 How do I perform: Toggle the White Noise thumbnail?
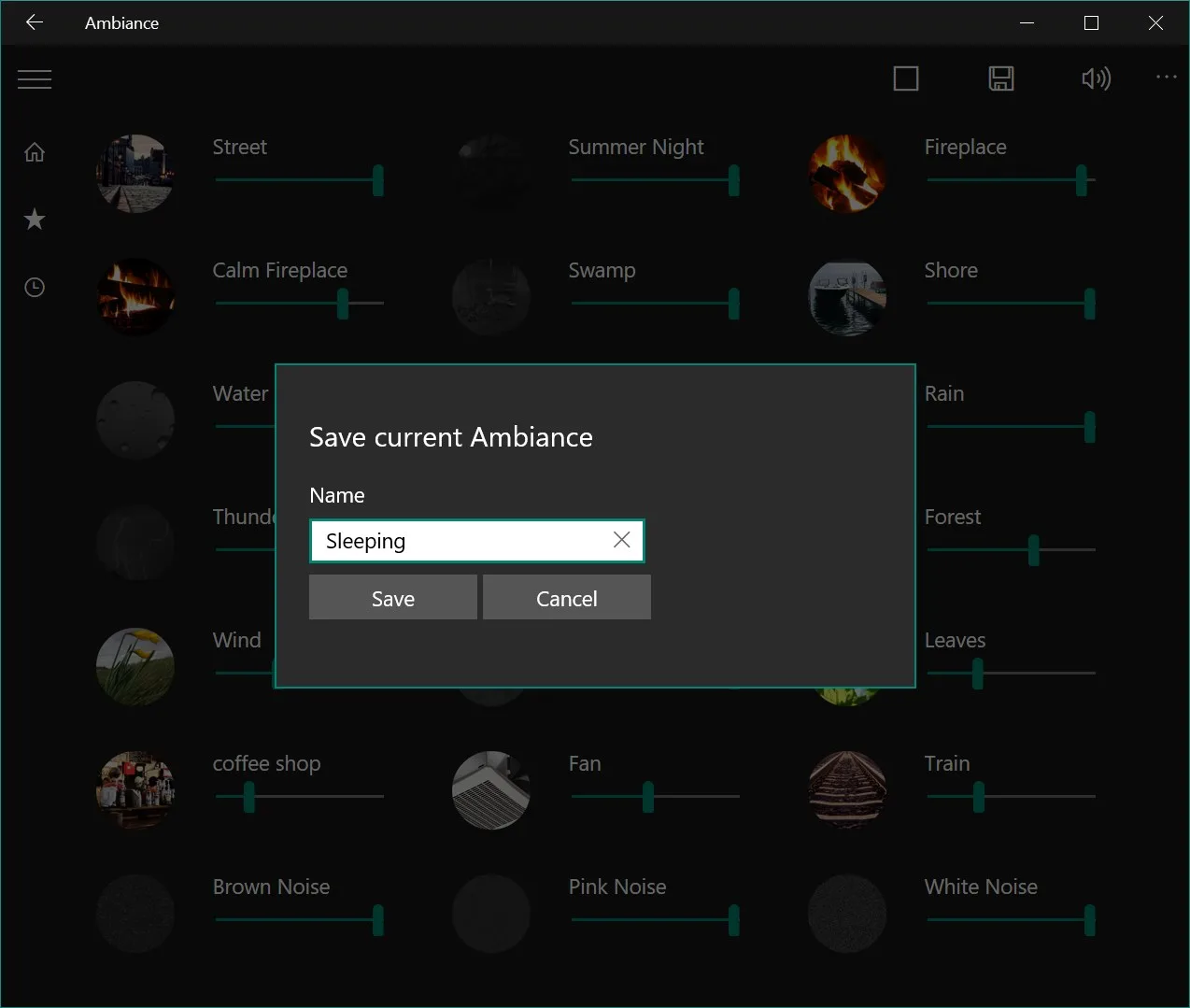tap(847, 914)
